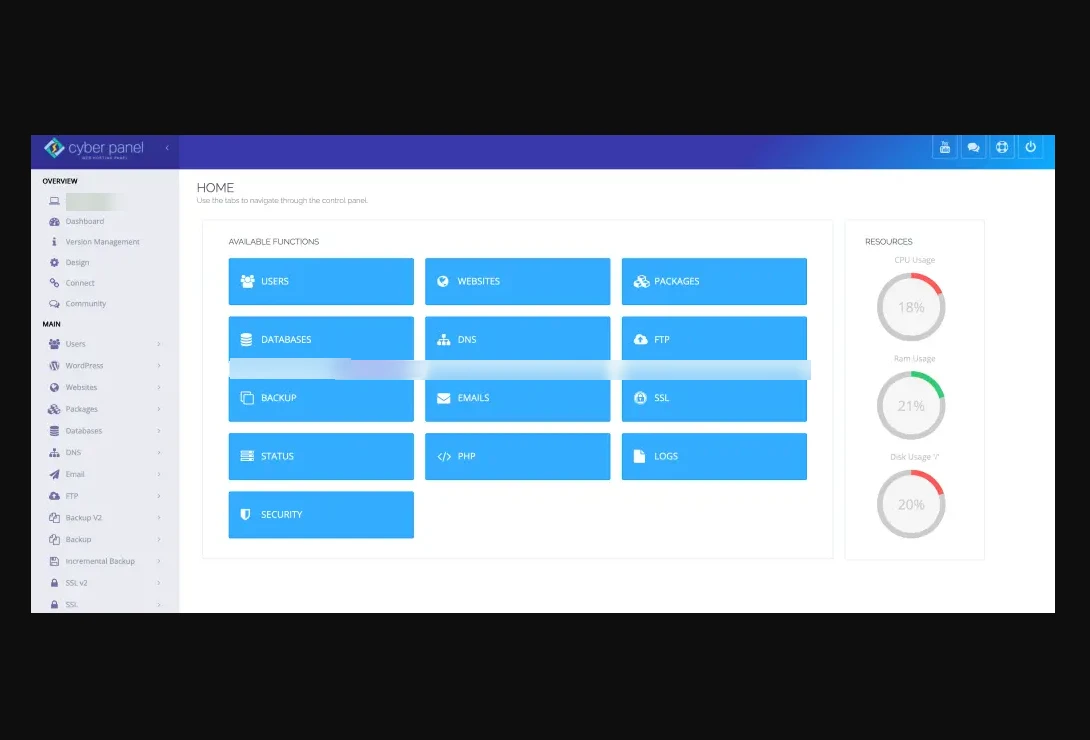Select the Design icon in the sidebar
The image size is (1090, 740).
(x=55, y=262)
